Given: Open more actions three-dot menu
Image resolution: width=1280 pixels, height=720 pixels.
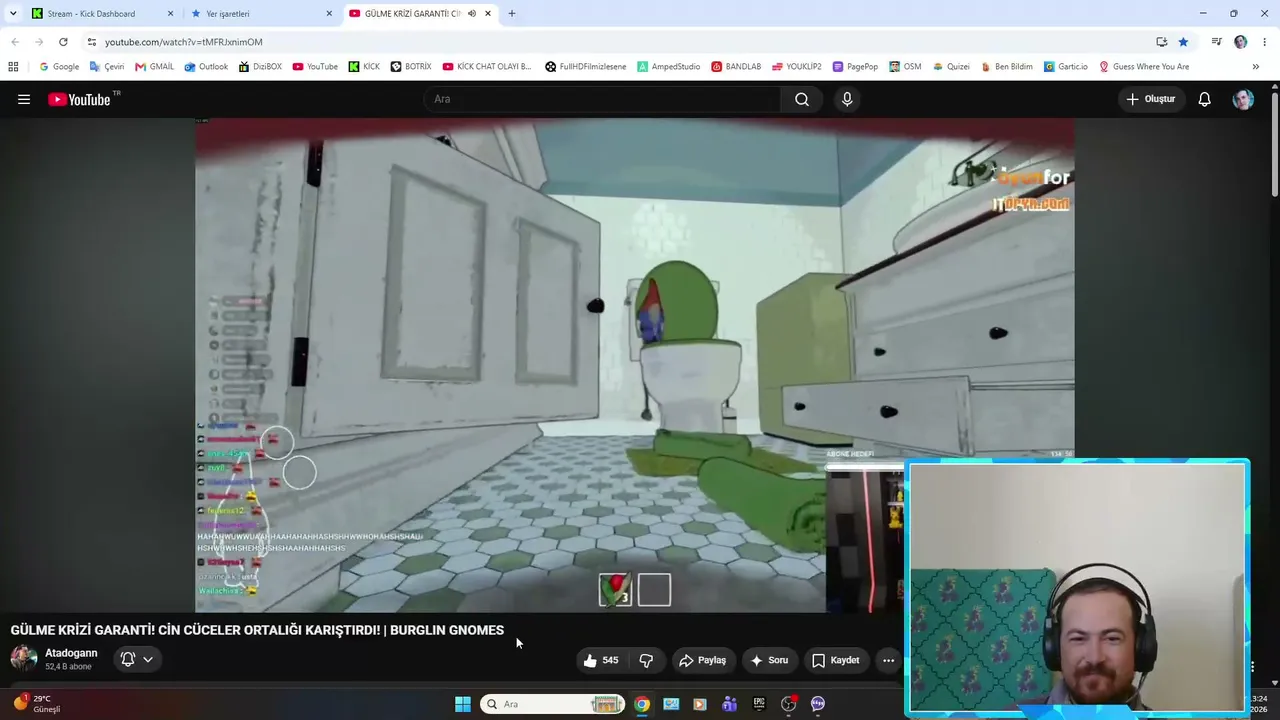Looking at the screenshot, I should [888, 660].
